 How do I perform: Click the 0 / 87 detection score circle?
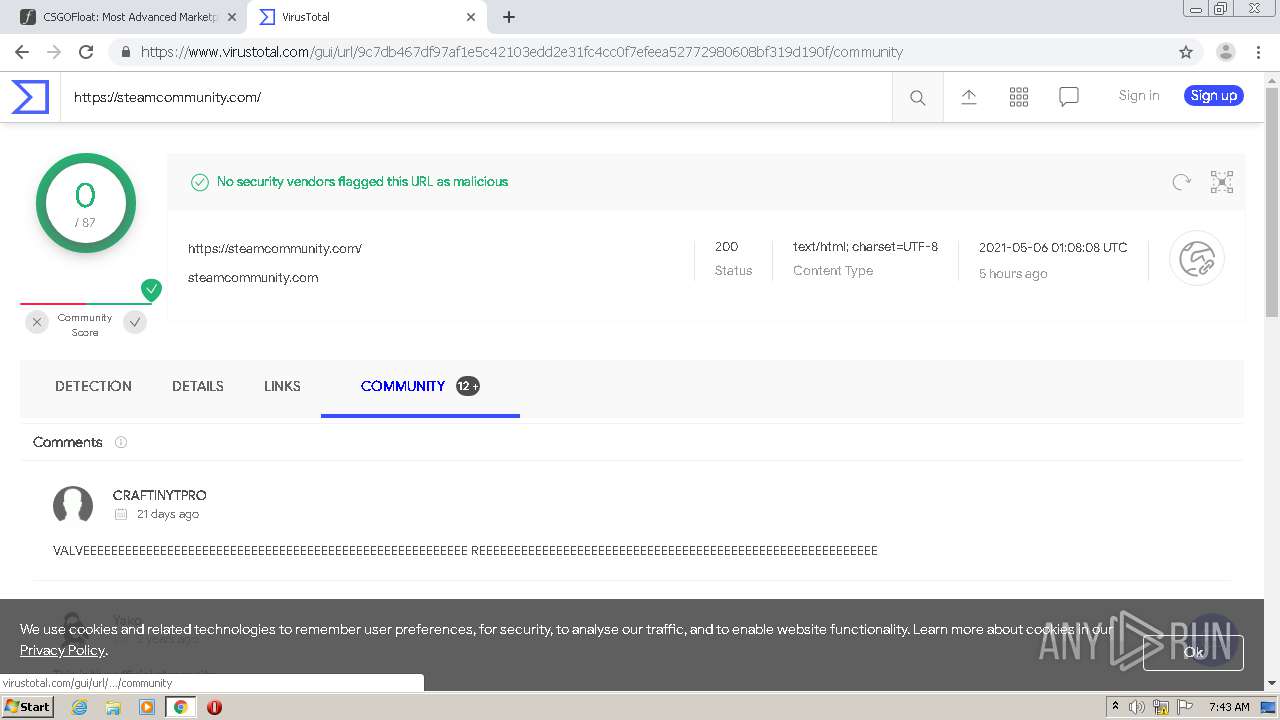point(86,203)
